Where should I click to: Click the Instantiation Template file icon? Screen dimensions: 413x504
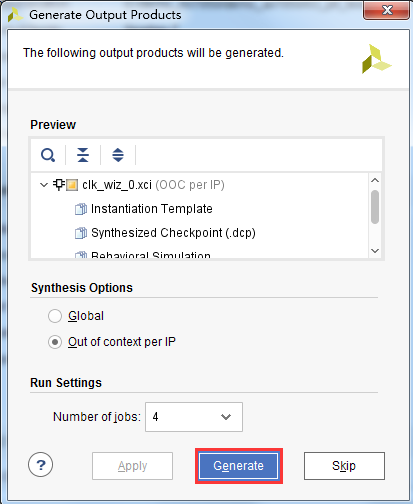point(81,209)
